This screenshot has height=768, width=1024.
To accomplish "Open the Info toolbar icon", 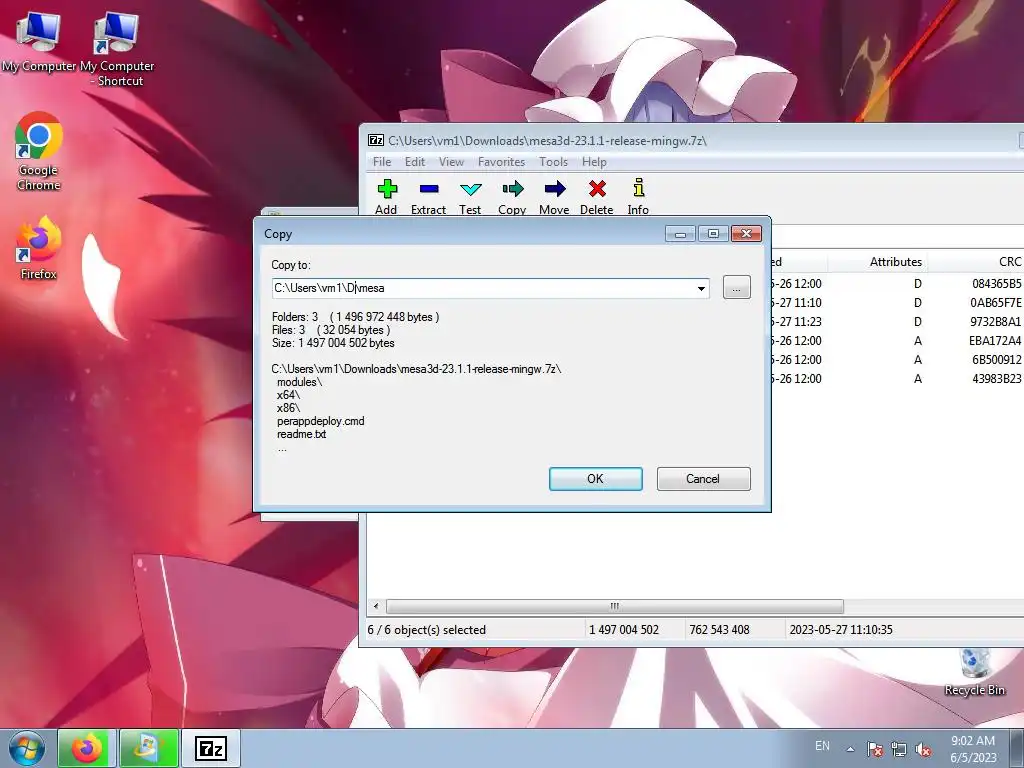I will (x=638, y=197).
